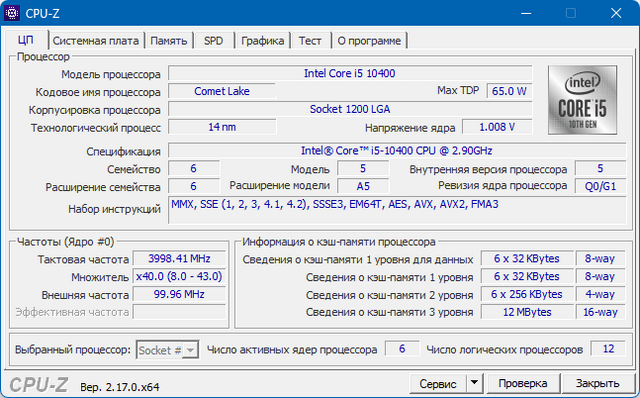This screenshot has width=640, height=398.
Task: Select the Comet Lake code name value
Action: (x=222, y=91)
